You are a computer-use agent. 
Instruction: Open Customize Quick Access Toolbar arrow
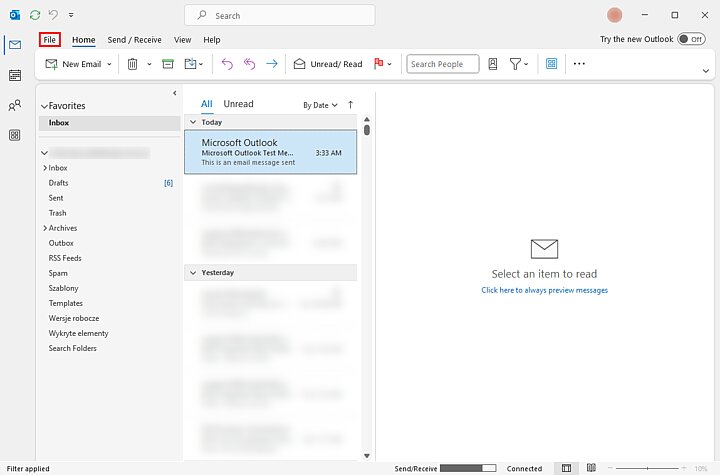coord(71,15)
